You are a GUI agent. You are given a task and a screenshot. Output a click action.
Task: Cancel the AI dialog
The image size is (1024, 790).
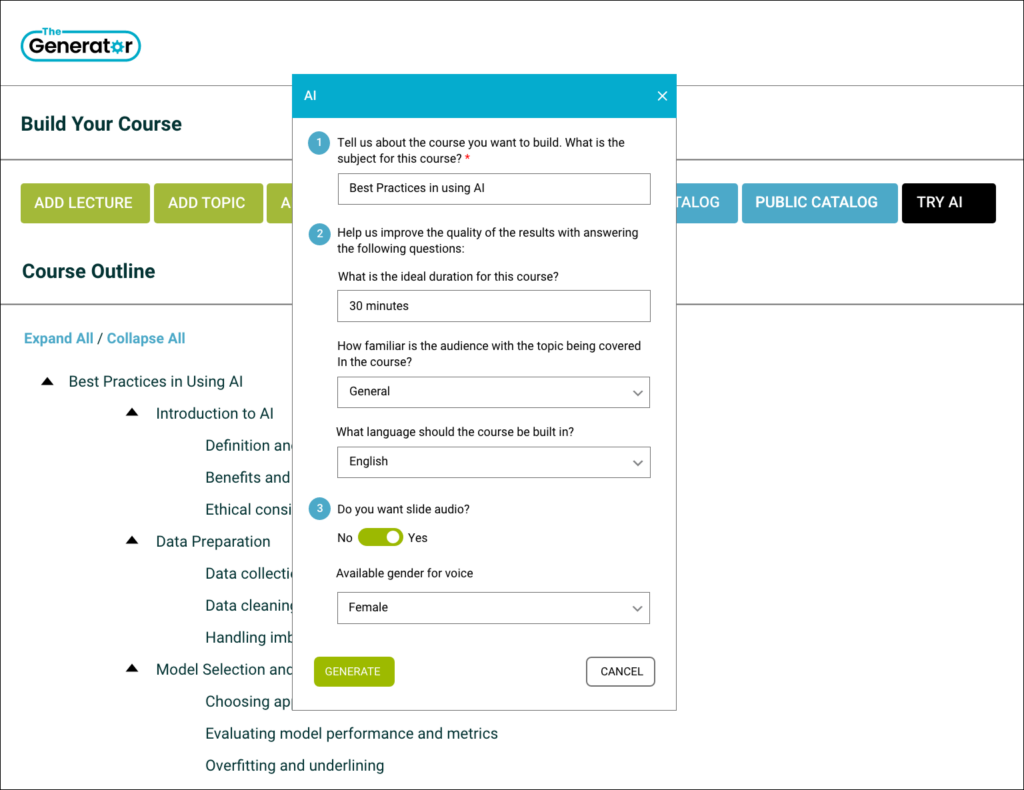[620, 672]
